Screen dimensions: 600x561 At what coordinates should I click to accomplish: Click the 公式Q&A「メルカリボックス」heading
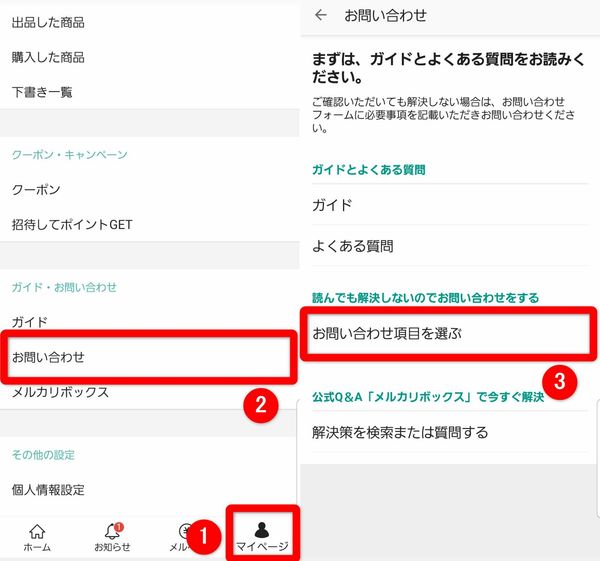point(428,397)
